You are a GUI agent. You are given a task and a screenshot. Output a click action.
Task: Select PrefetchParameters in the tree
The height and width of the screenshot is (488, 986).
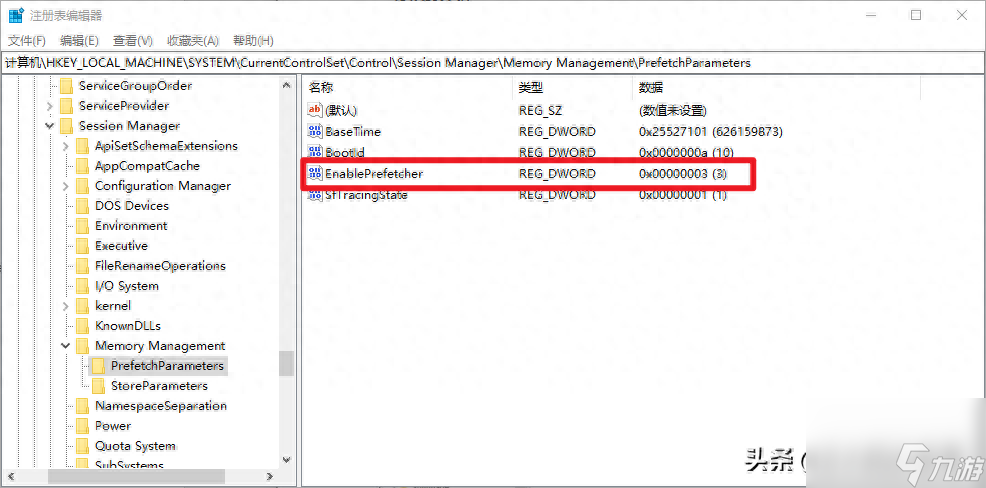click(167, 366)
